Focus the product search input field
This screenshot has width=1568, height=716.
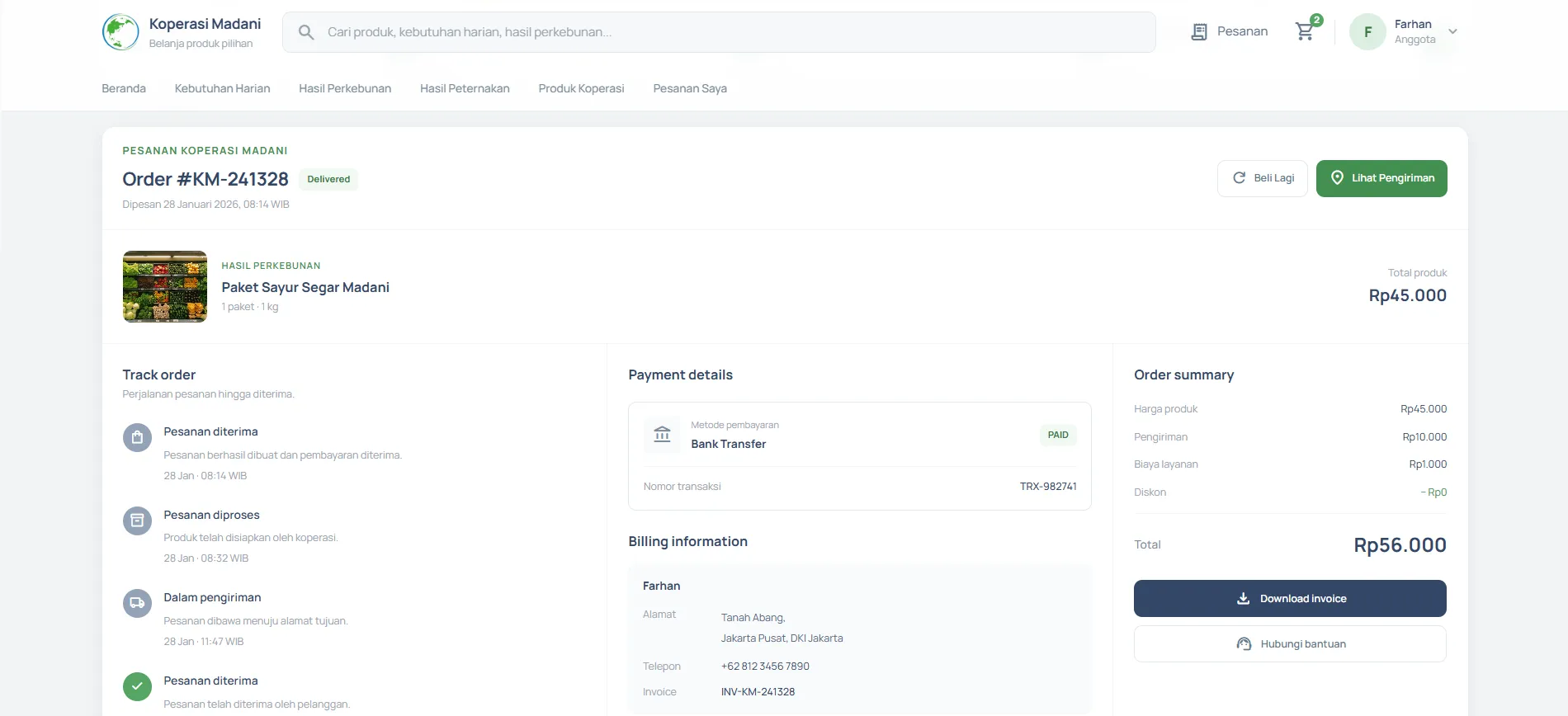719,32
